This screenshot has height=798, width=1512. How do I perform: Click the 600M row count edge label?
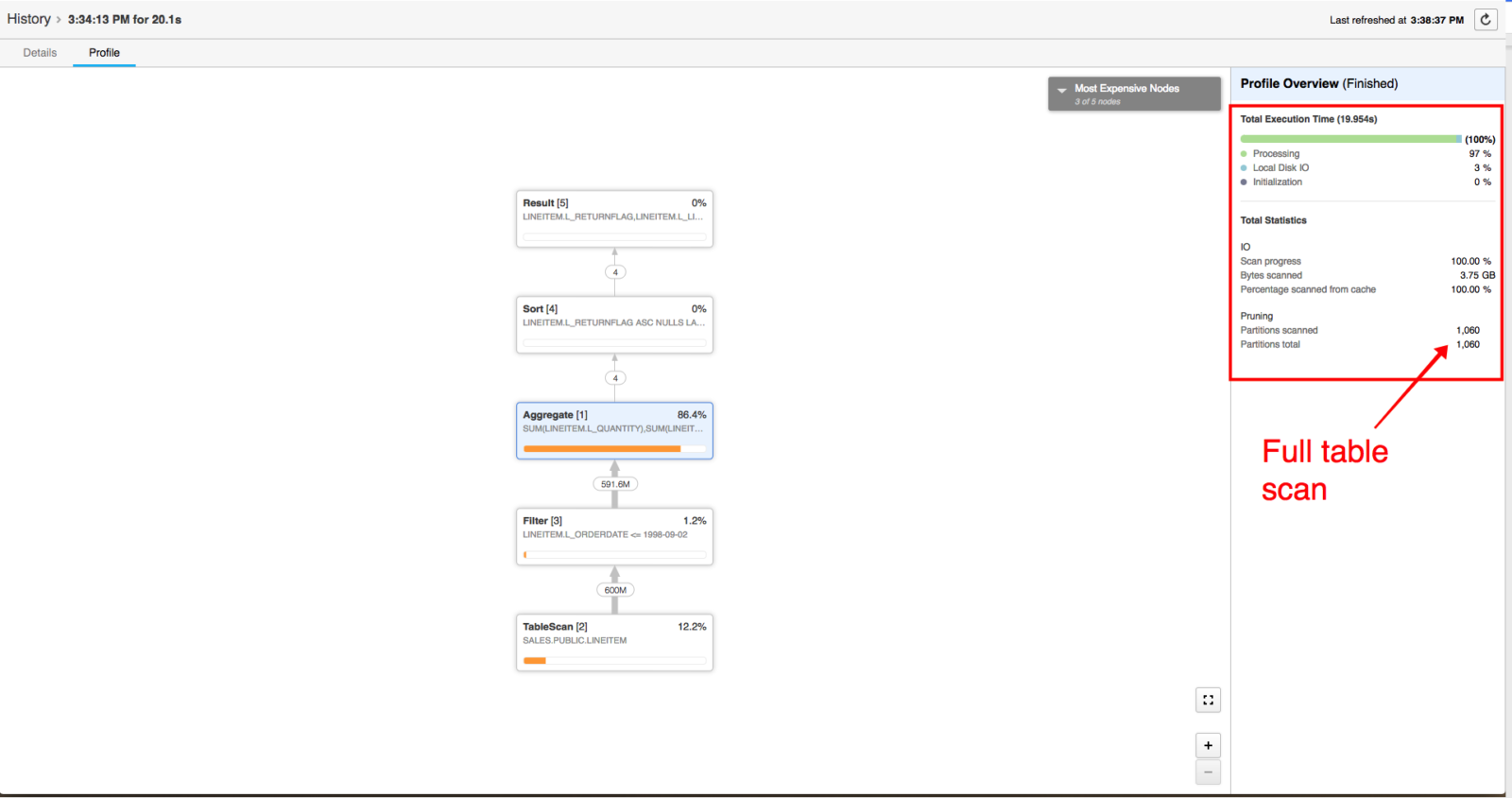pos(615,590)
